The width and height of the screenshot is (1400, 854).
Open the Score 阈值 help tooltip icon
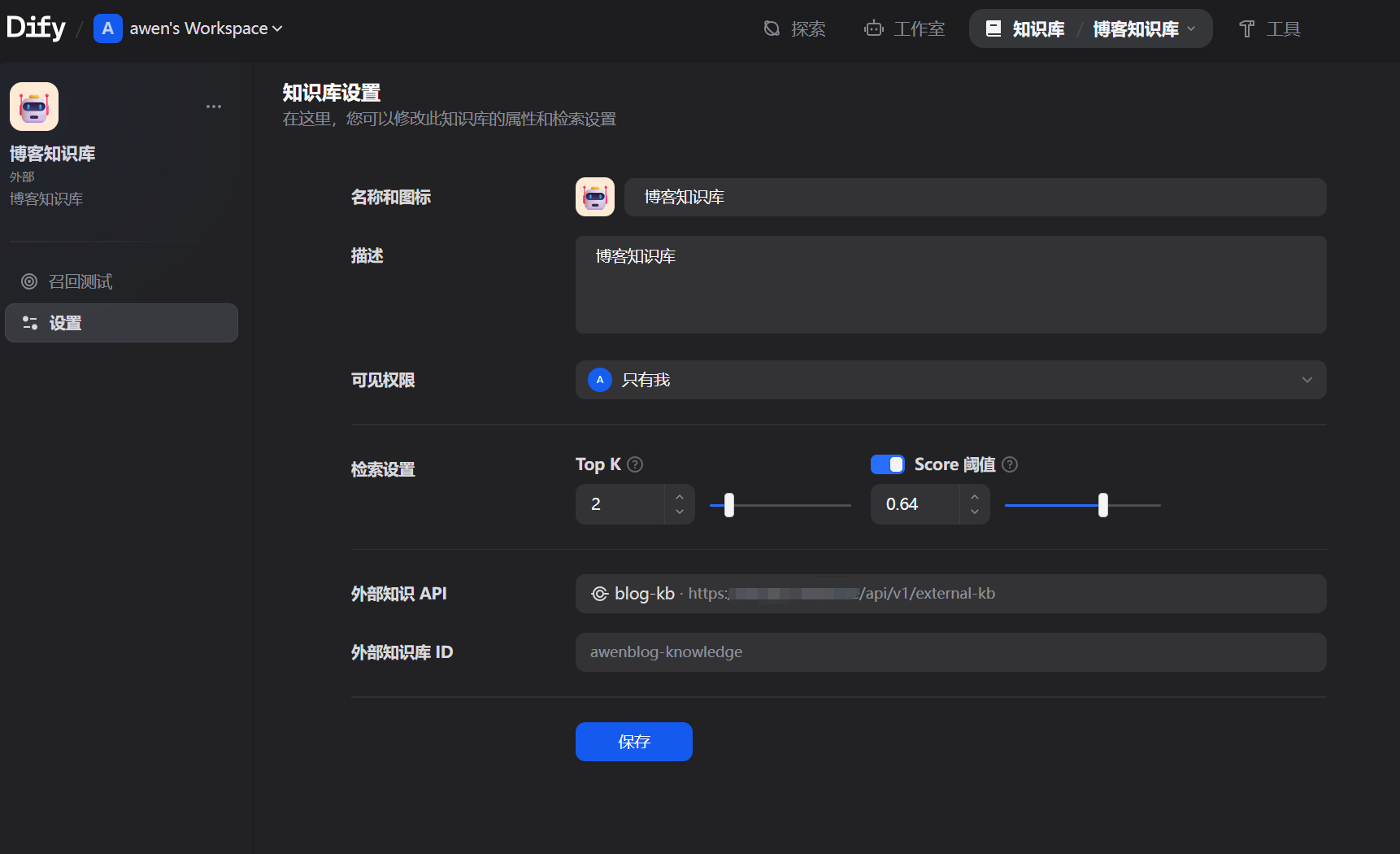coord(1009,464)
